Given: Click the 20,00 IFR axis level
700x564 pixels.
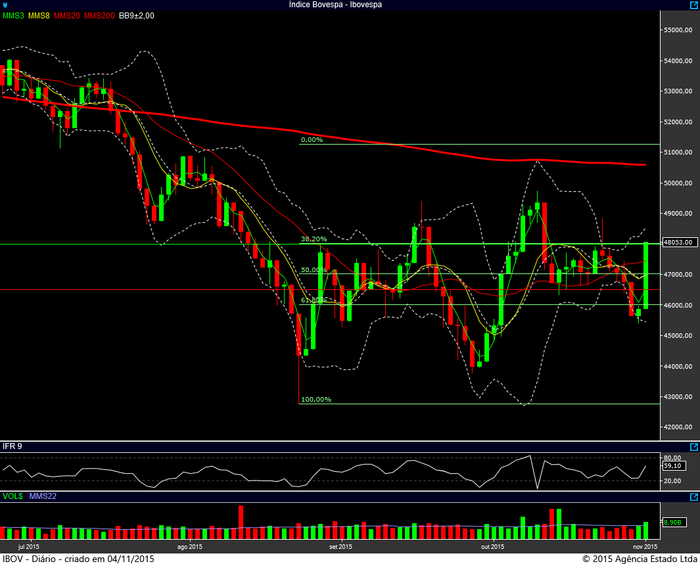Looking at the screenshot, I should (673, 481).
